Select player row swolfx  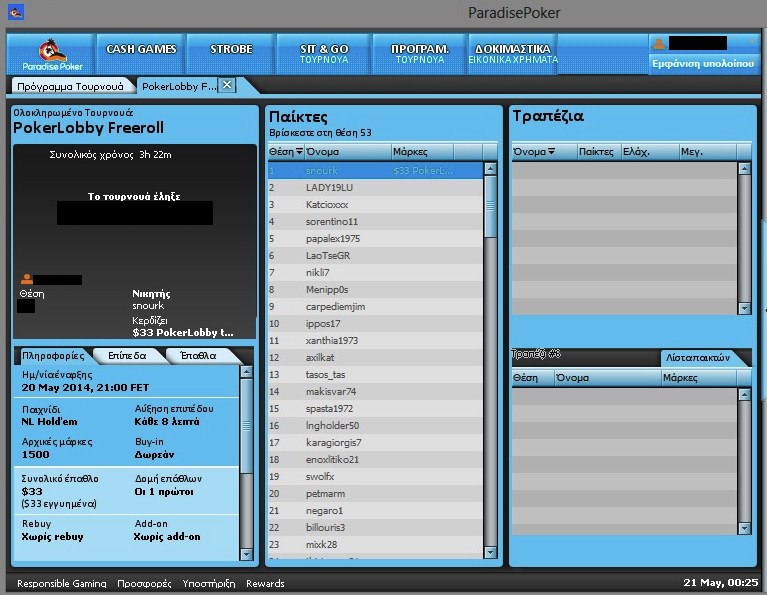tap(375, 477)
